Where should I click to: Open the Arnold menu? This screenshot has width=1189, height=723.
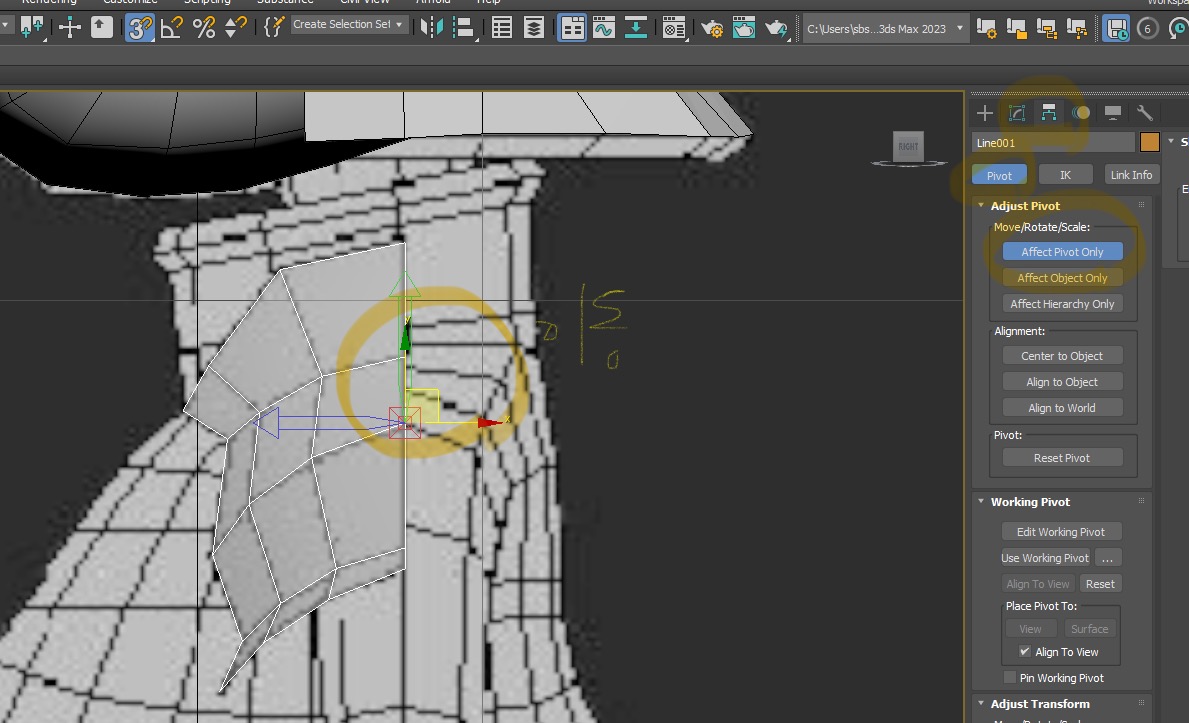point(434,2)
